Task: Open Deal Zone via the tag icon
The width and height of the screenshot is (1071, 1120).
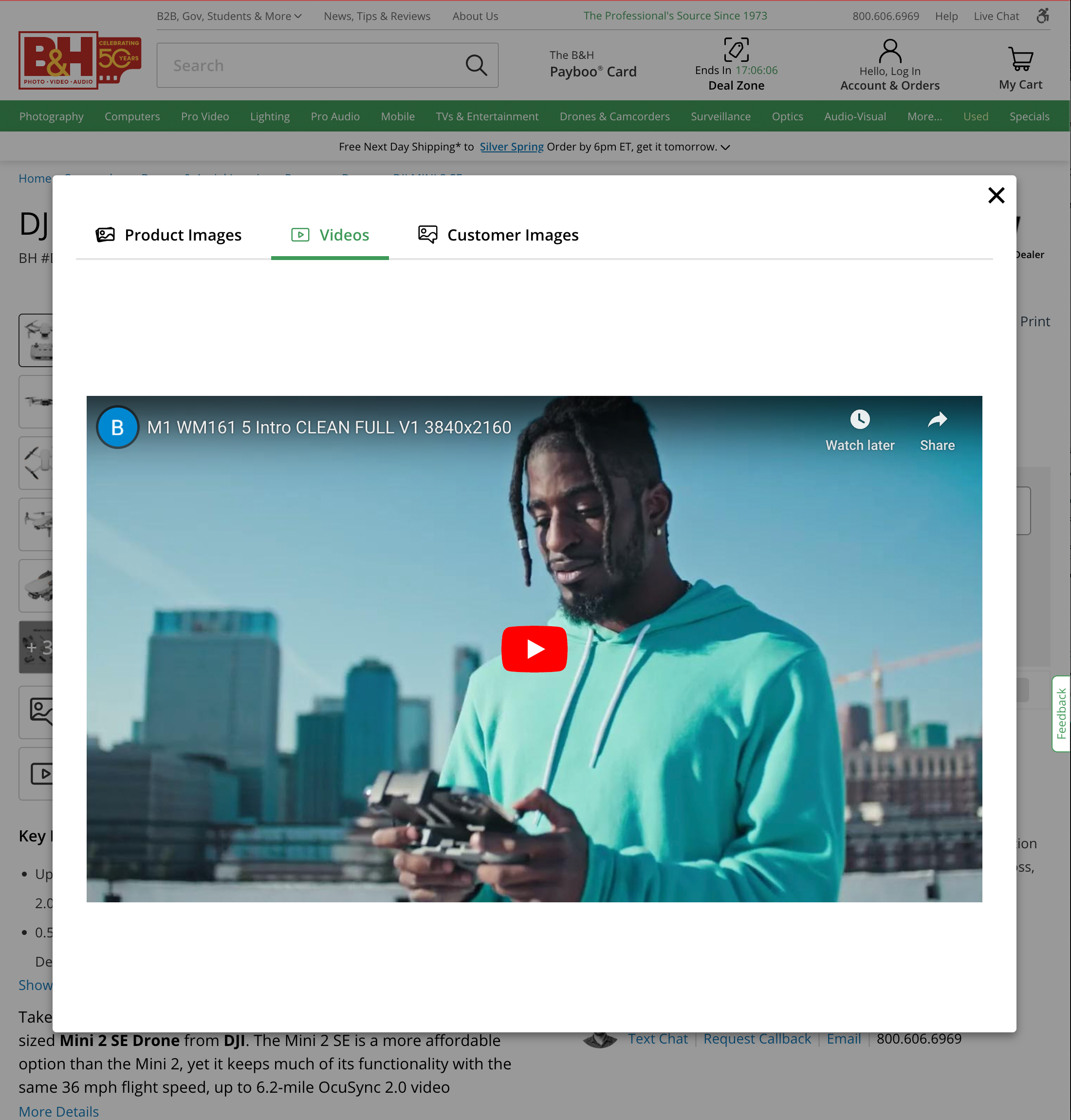Action: (736, 50)
